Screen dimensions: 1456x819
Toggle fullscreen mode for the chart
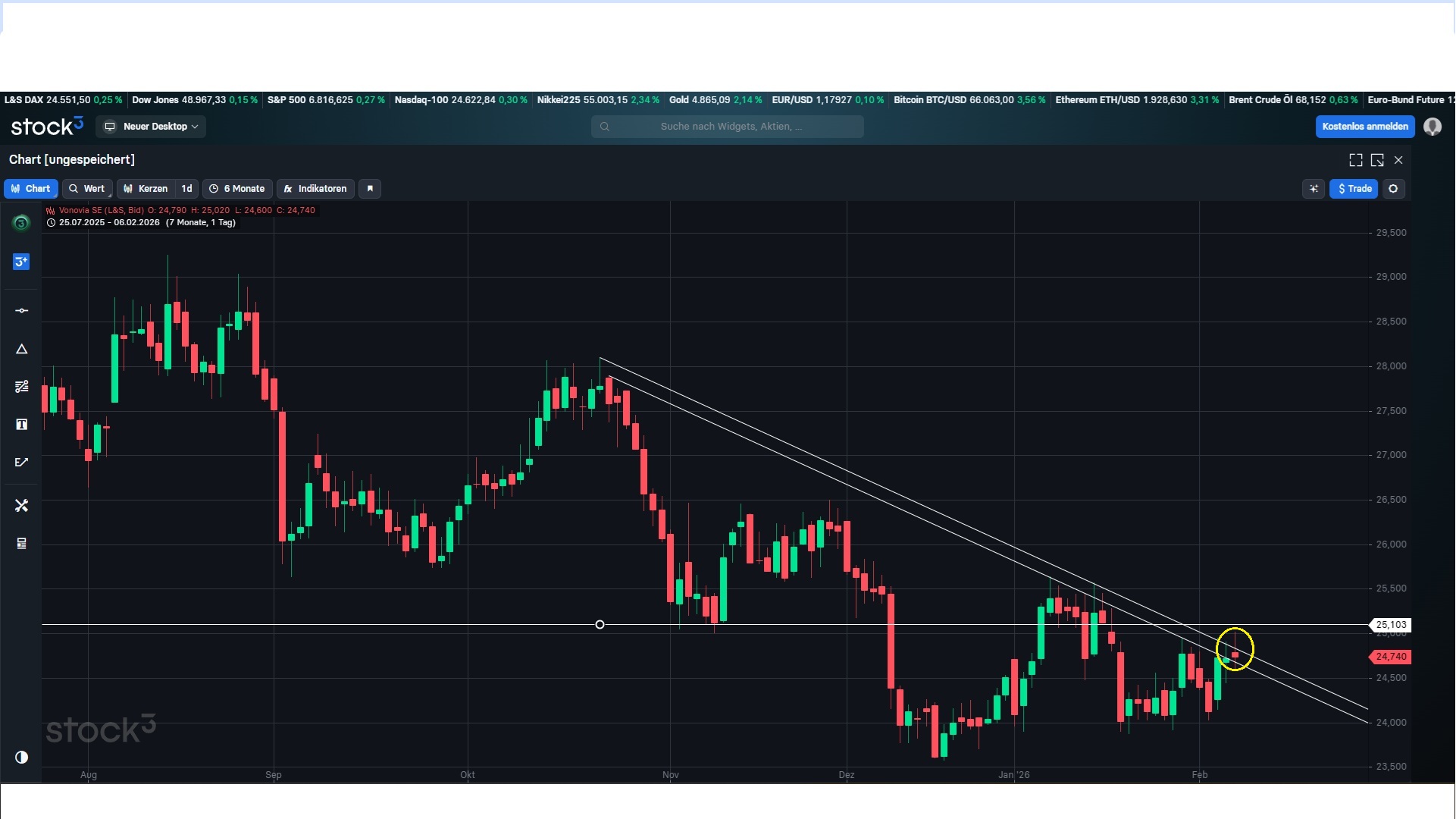[1356, 160]
